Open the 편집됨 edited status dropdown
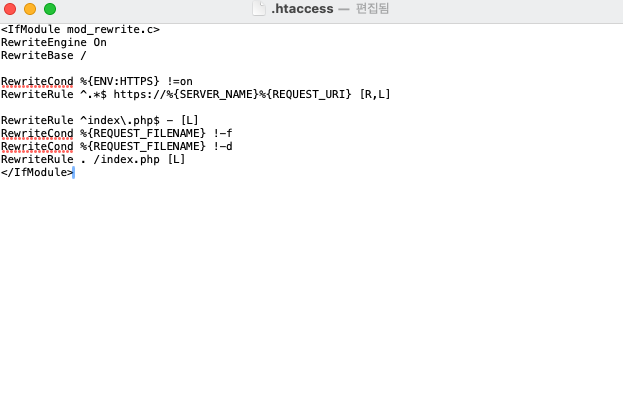Image resolution: width=623 pixels, height=406 pixels. [x=372, y=9]
